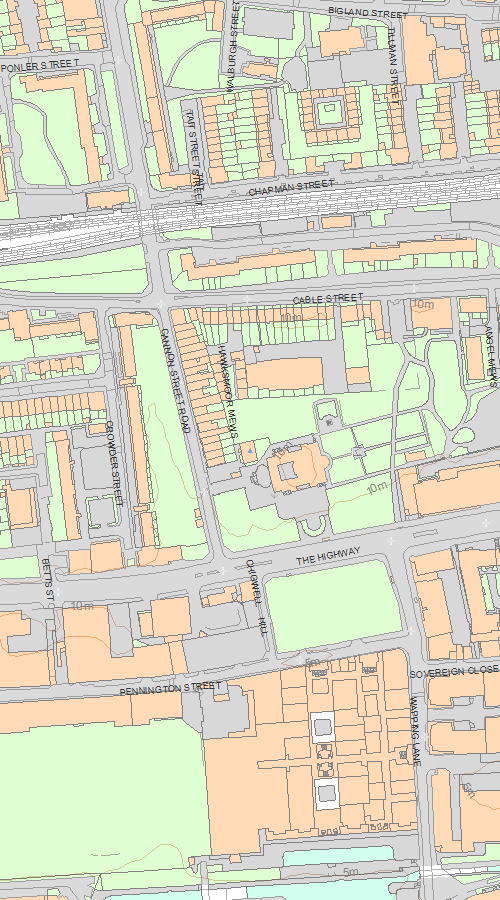Click The Highway road label

pyautogui.click(x=328, y=555)
